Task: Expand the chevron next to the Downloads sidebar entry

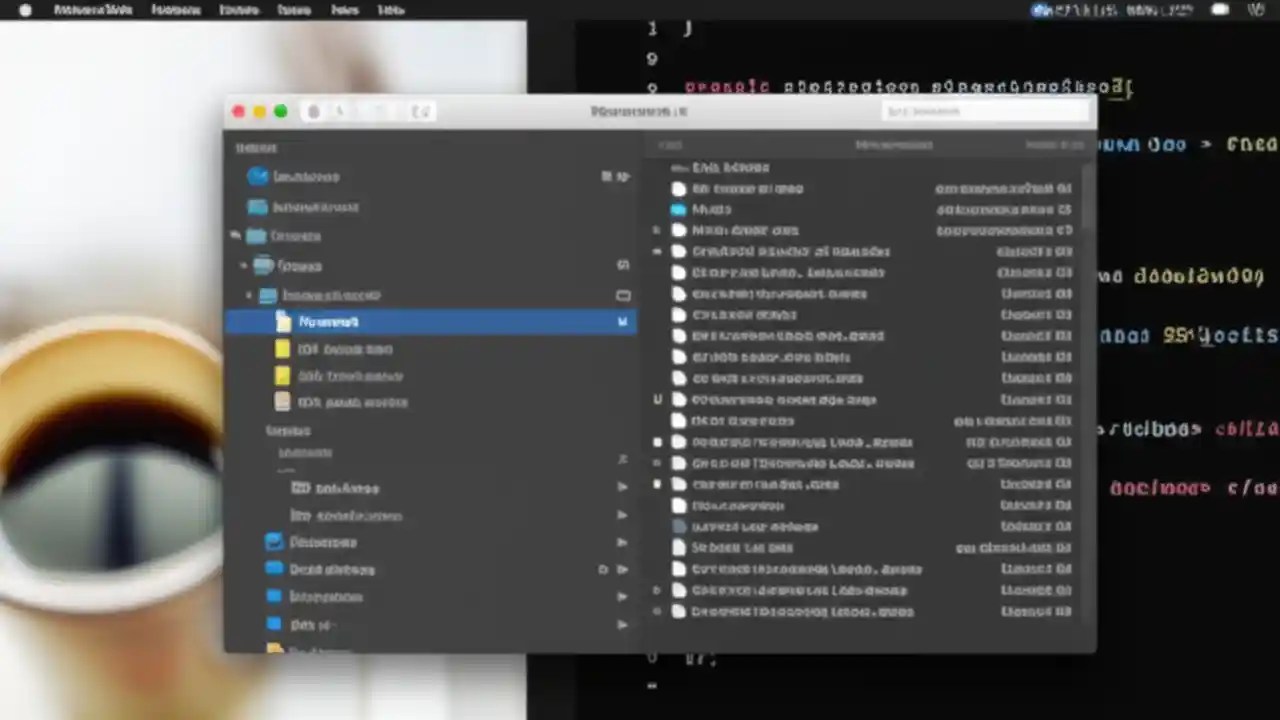Action: coord(622,541)
